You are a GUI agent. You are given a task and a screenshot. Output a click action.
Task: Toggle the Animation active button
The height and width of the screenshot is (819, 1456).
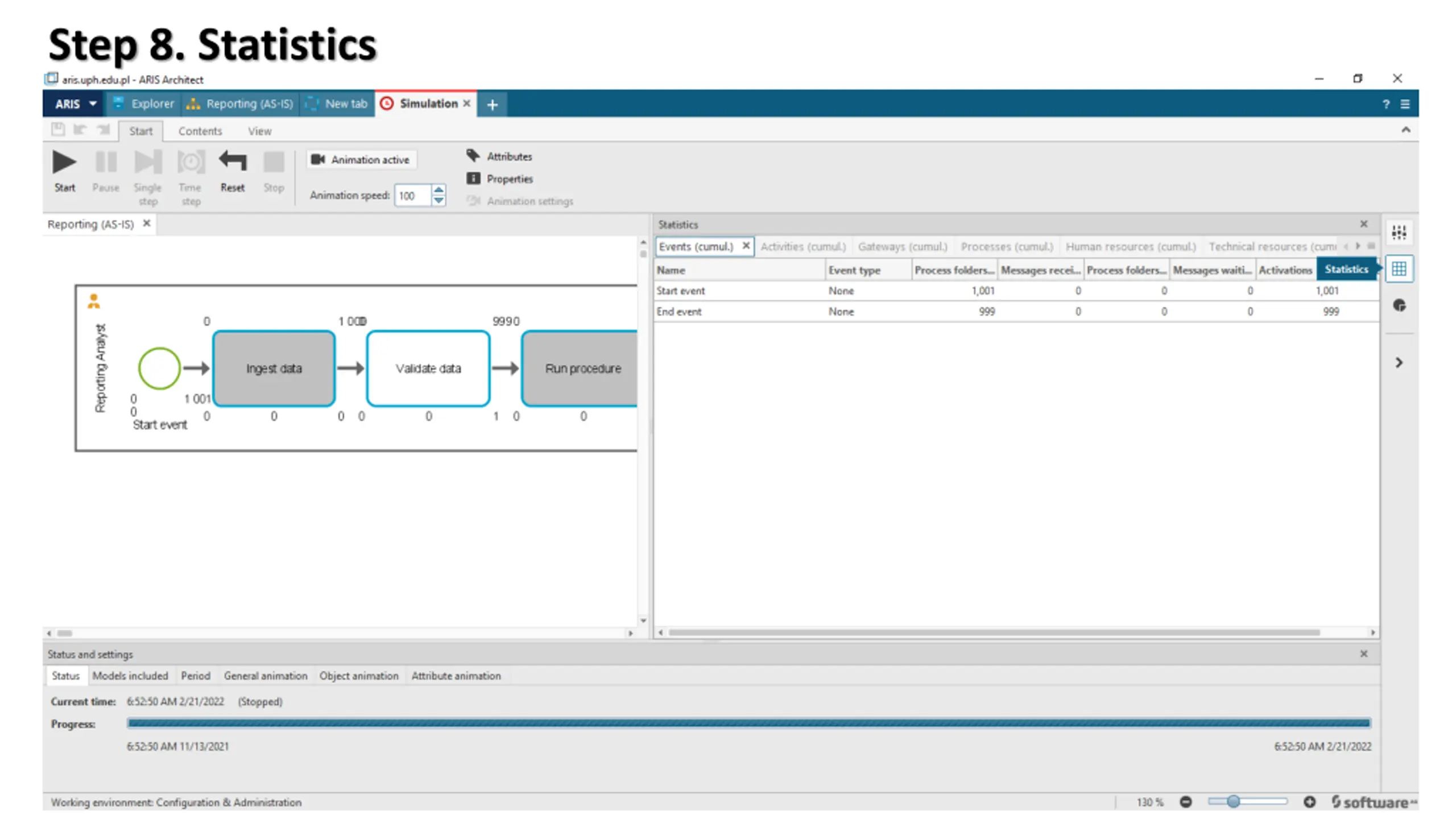click(361, 160)
